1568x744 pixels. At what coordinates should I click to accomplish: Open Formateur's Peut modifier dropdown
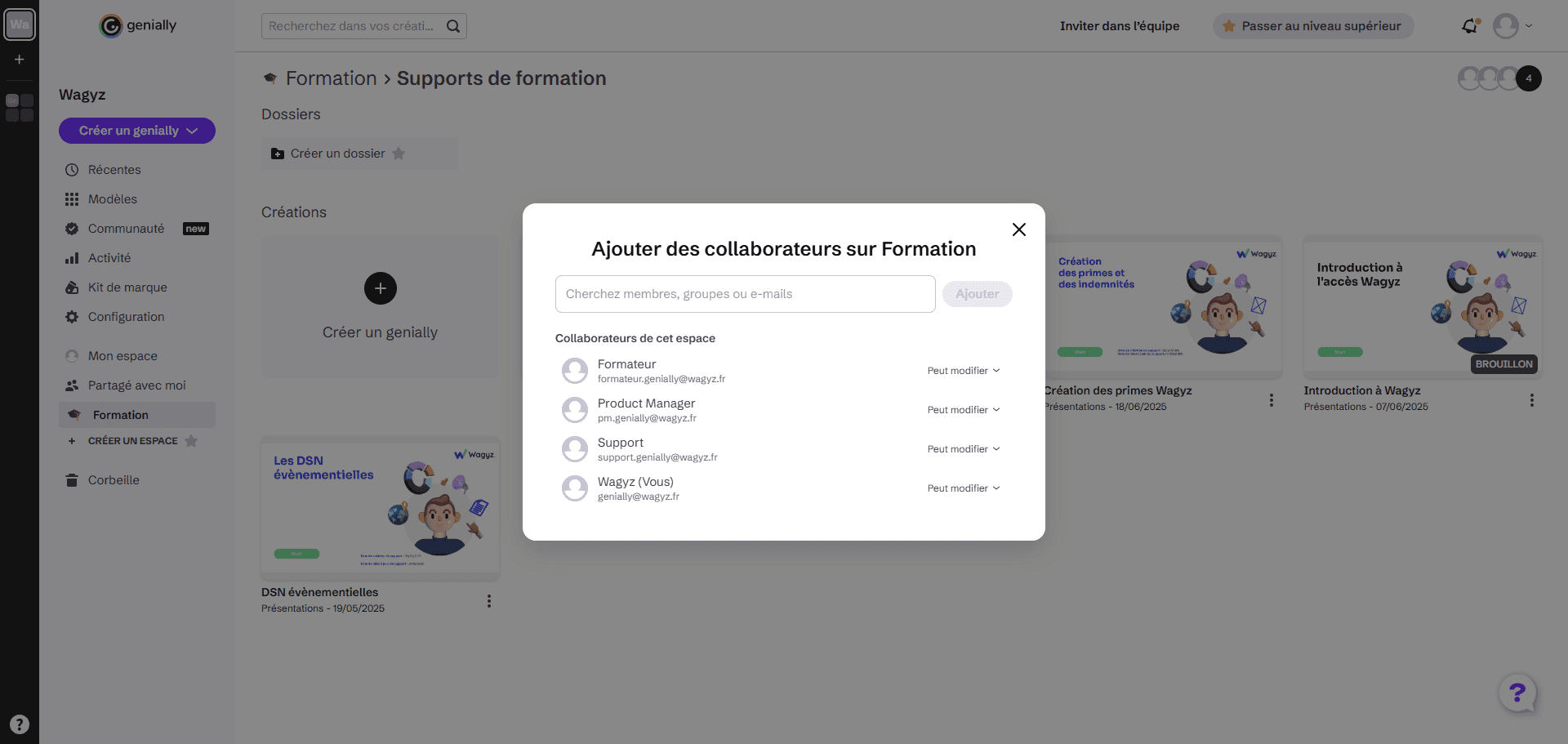963,371
